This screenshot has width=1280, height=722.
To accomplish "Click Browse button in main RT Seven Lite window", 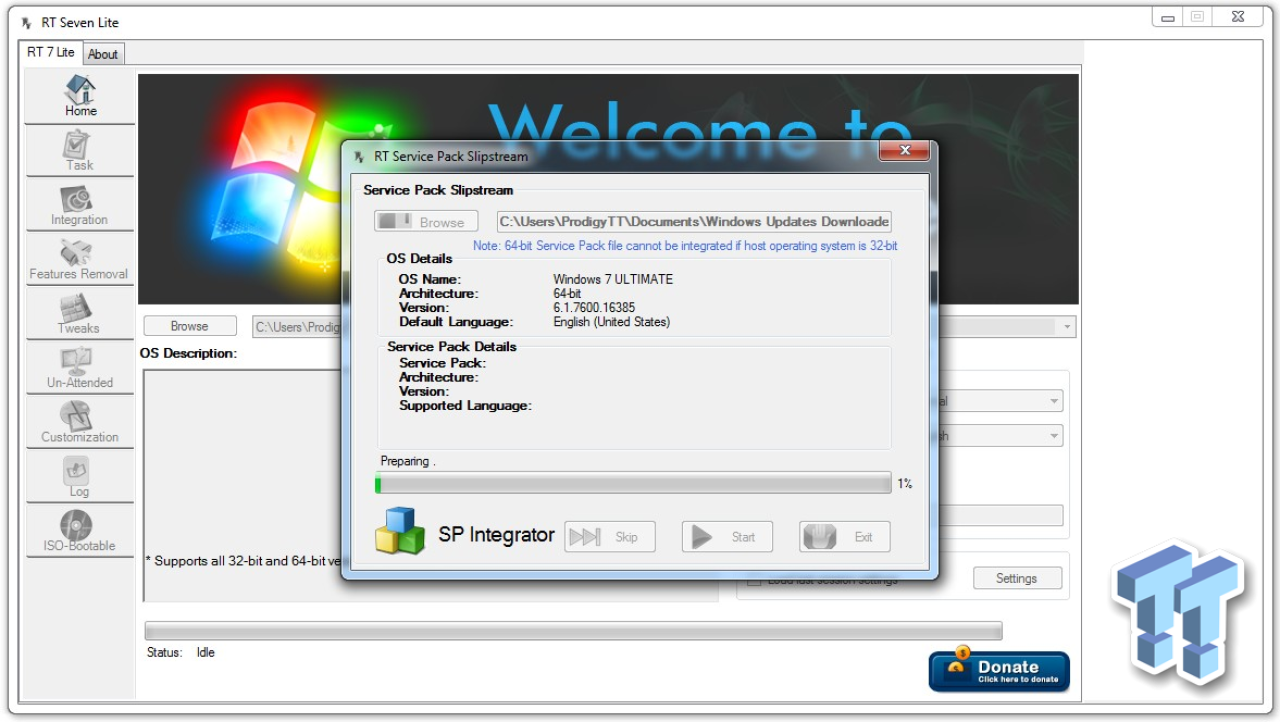I will [190, 326].
